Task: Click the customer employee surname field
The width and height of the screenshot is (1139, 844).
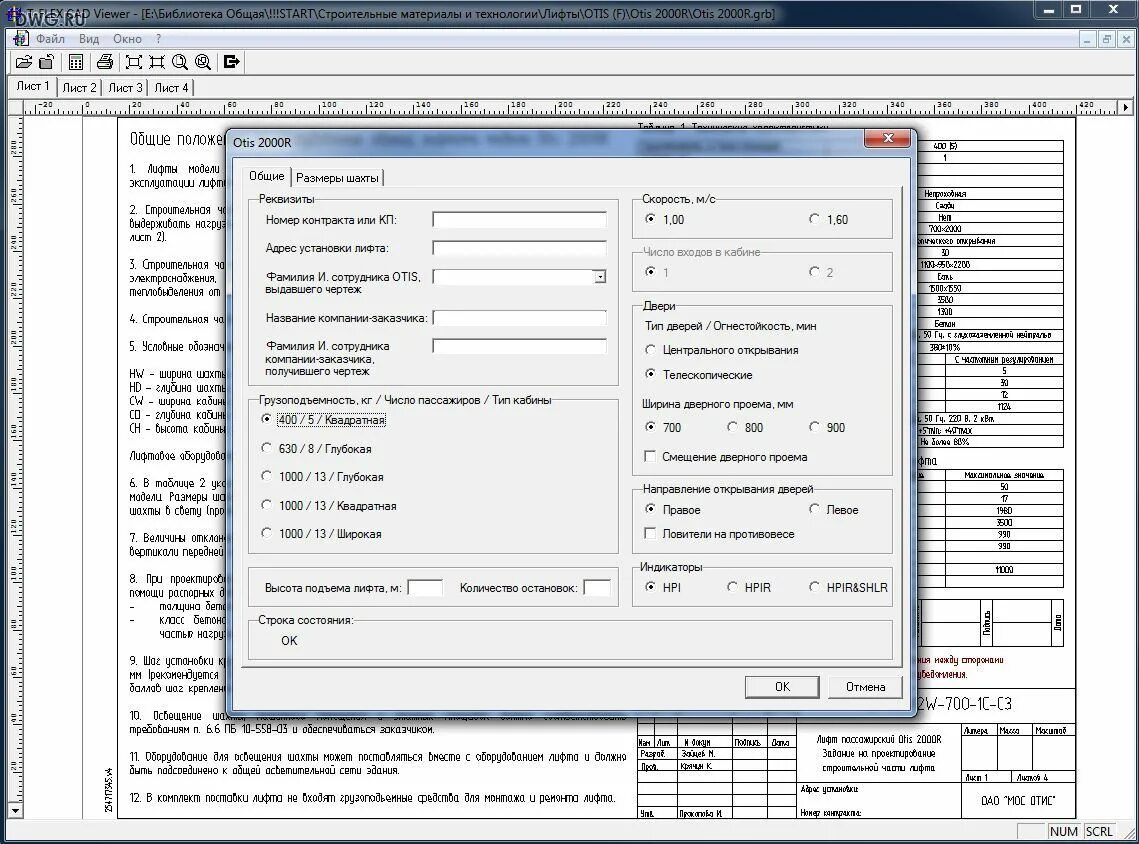Action: coord(519,346)
